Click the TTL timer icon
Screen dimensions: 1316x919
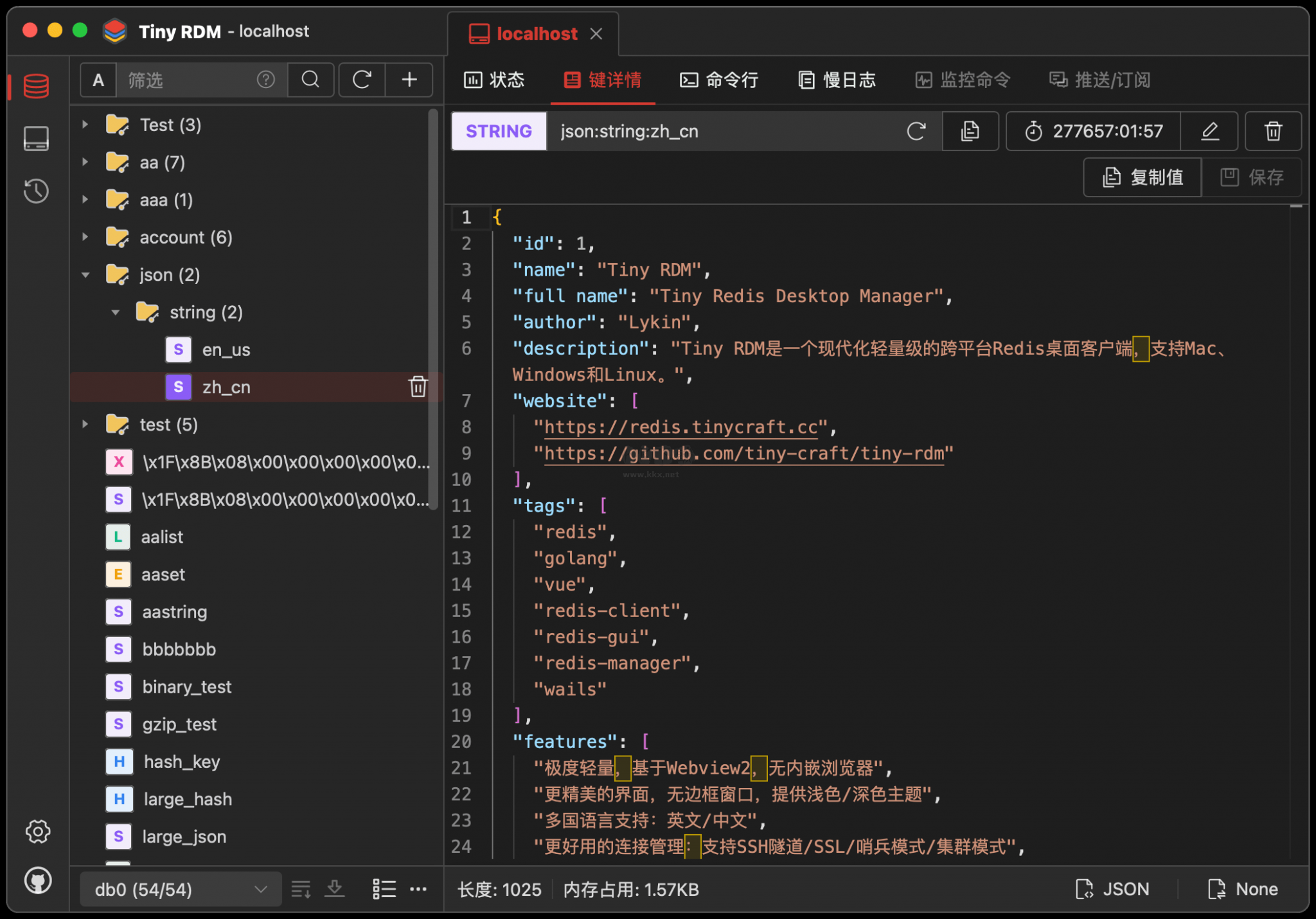(x=1033, y=131)
